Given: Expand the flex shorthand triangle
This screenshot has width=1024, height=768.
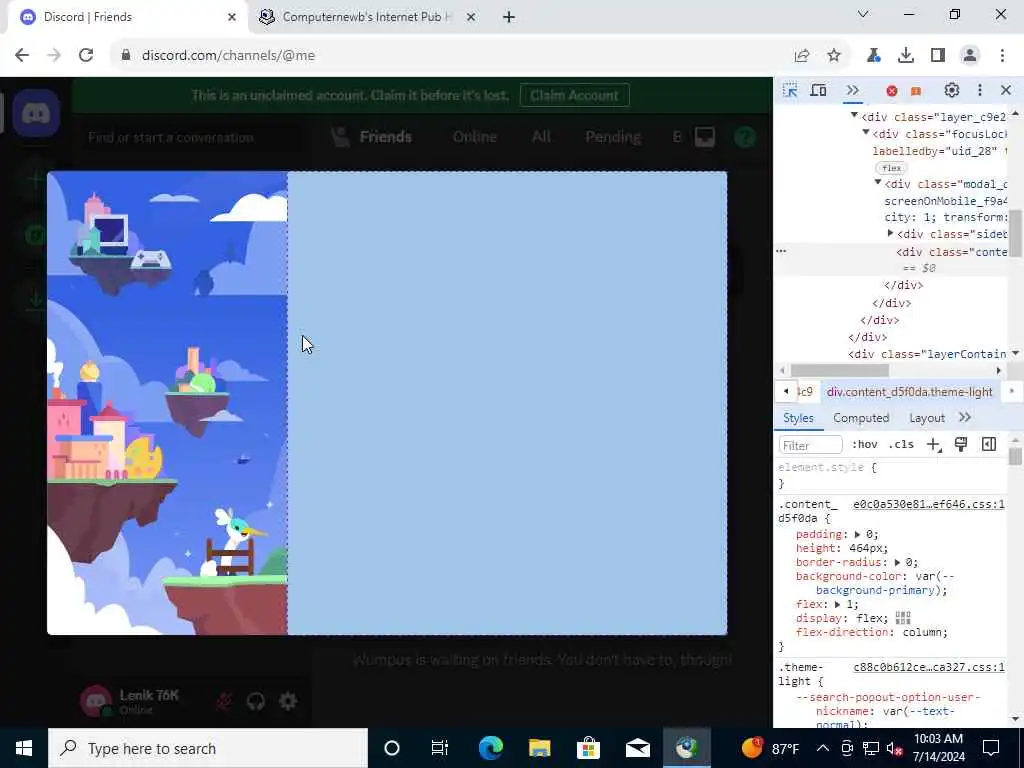Looking at the screenshot, I should pyautogui.click(x=837, y=605).
